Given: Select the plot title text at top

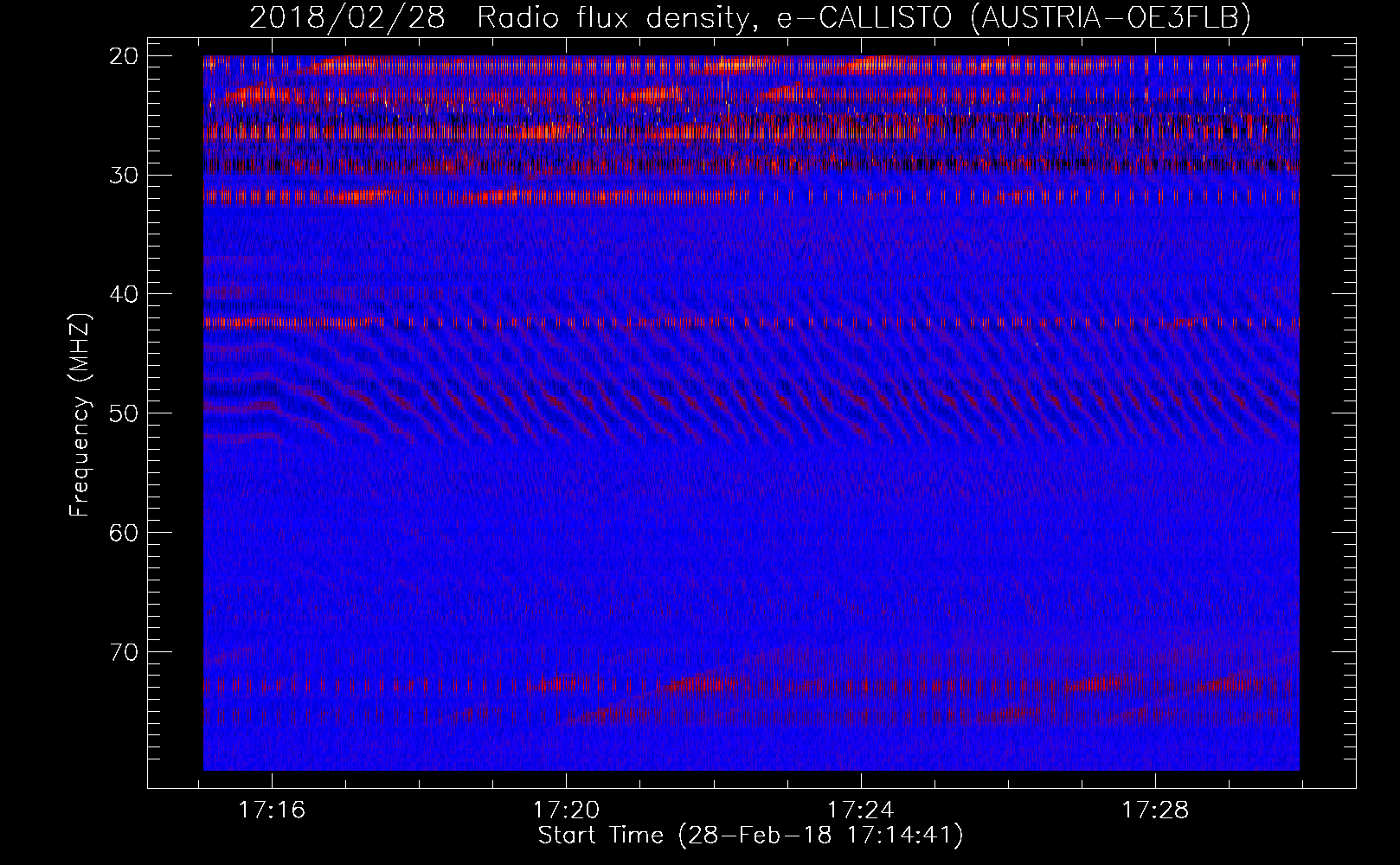Looking at the screenshot, I should point(749,17).
